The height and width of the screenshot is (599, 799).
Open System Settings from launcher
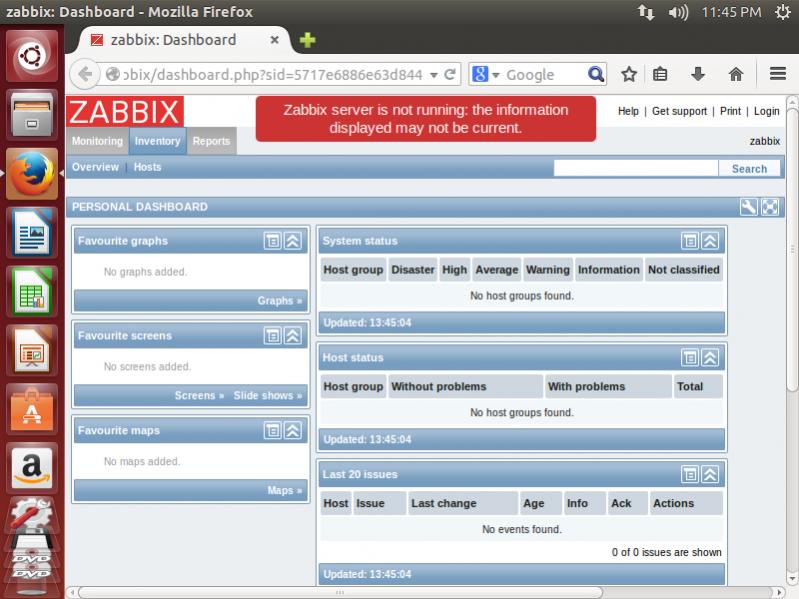coord(32,515)
